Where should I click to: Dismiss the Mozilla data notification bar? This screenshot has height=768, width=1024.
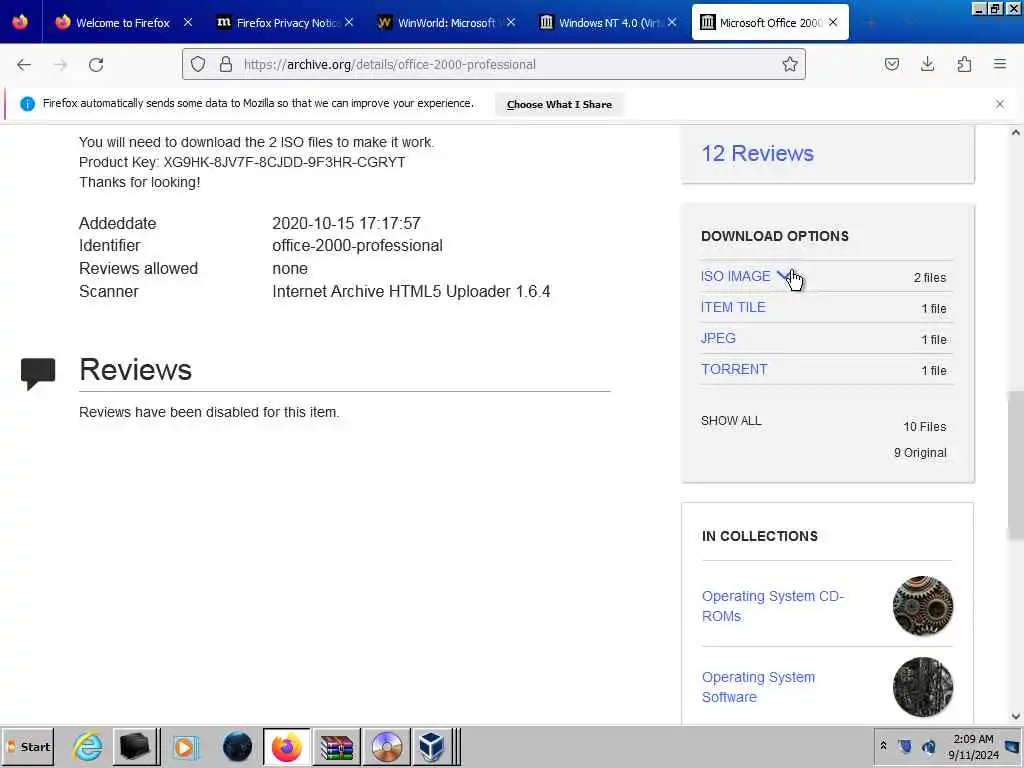point(999,104)
